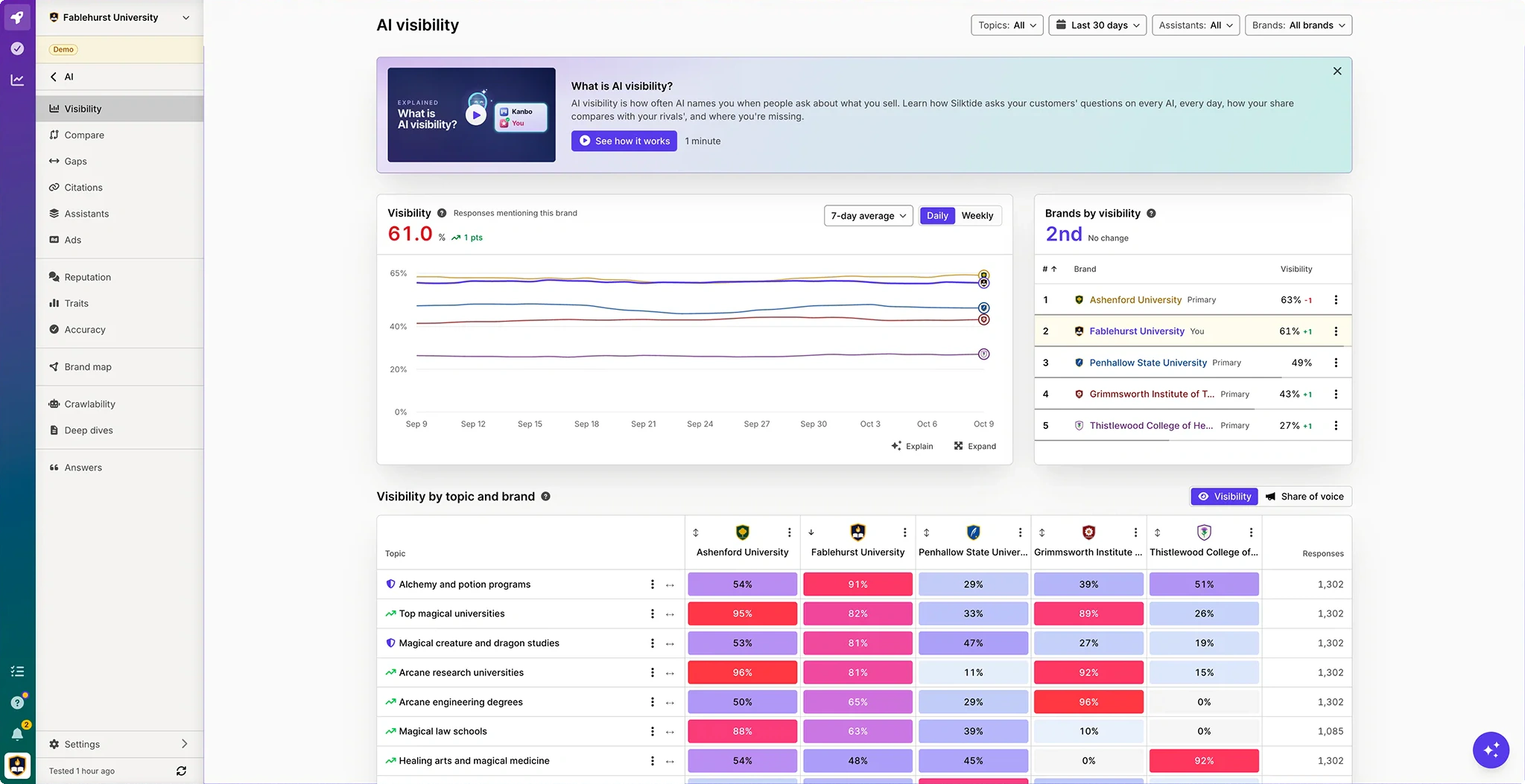Open Compare in the sidebar
Viewport: 1525px width, 784px height.
[x=119, y=135]
